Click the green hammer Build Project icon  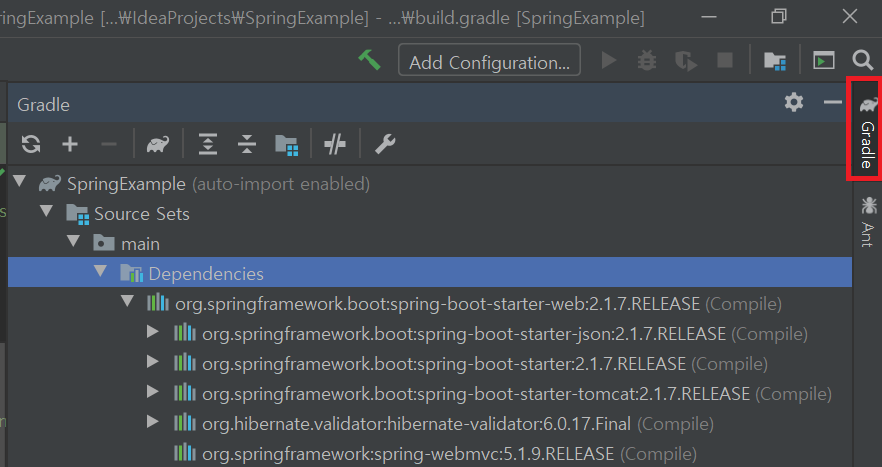point(370,60)
